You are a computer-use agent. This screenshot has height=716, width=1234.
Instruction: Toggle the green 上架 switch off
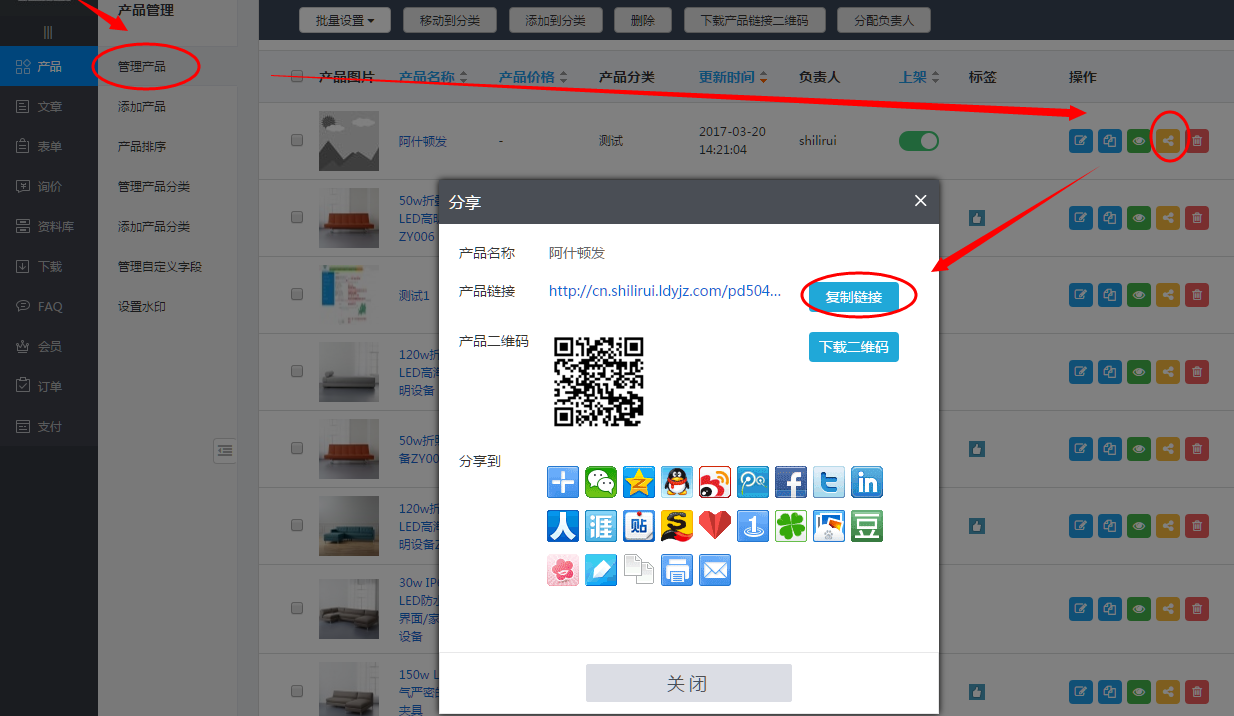tap(919, 141)
